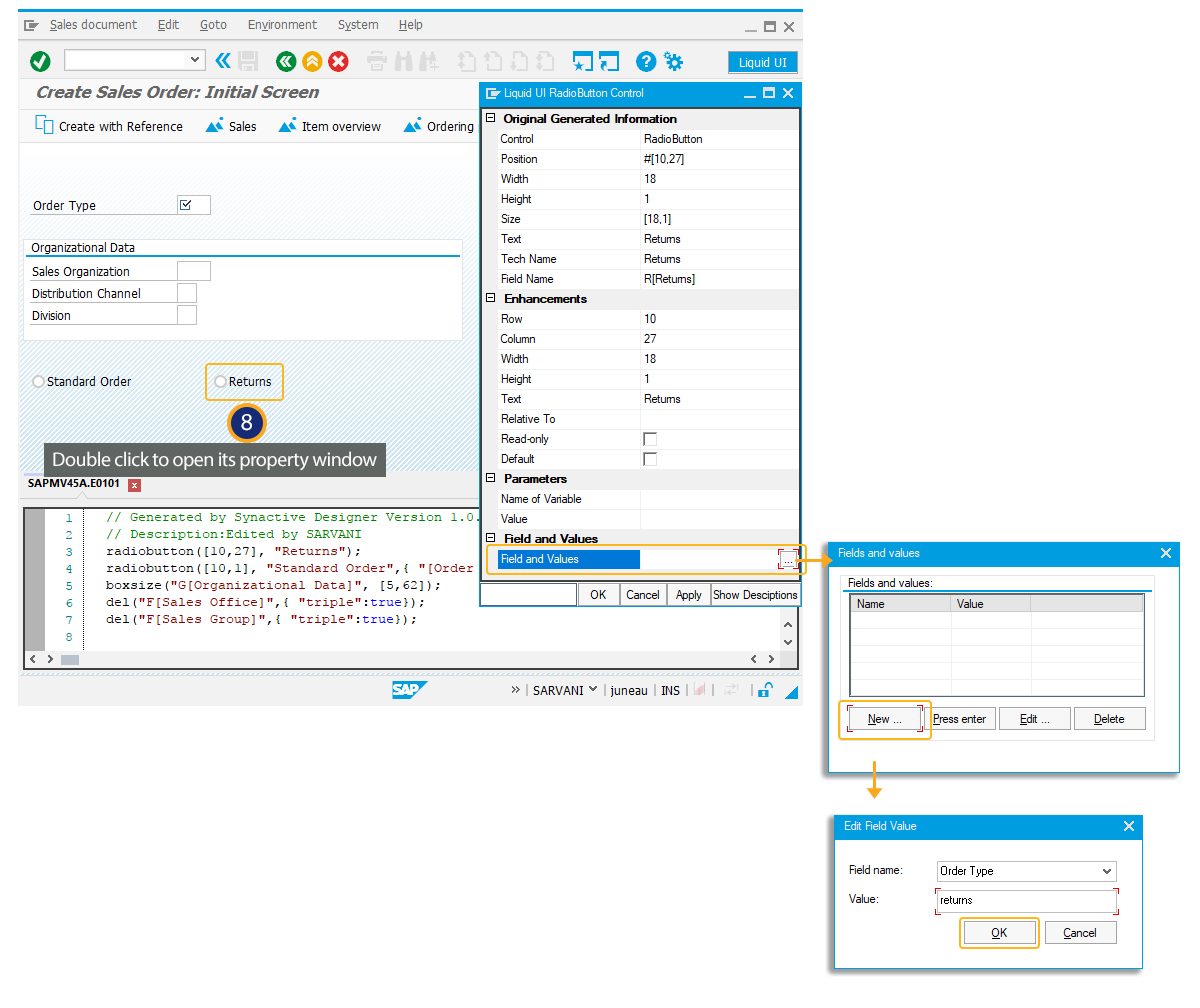1200x1008 pixels.
Task: Click the green Enter checkmark icon
Action: coord(40,62)
